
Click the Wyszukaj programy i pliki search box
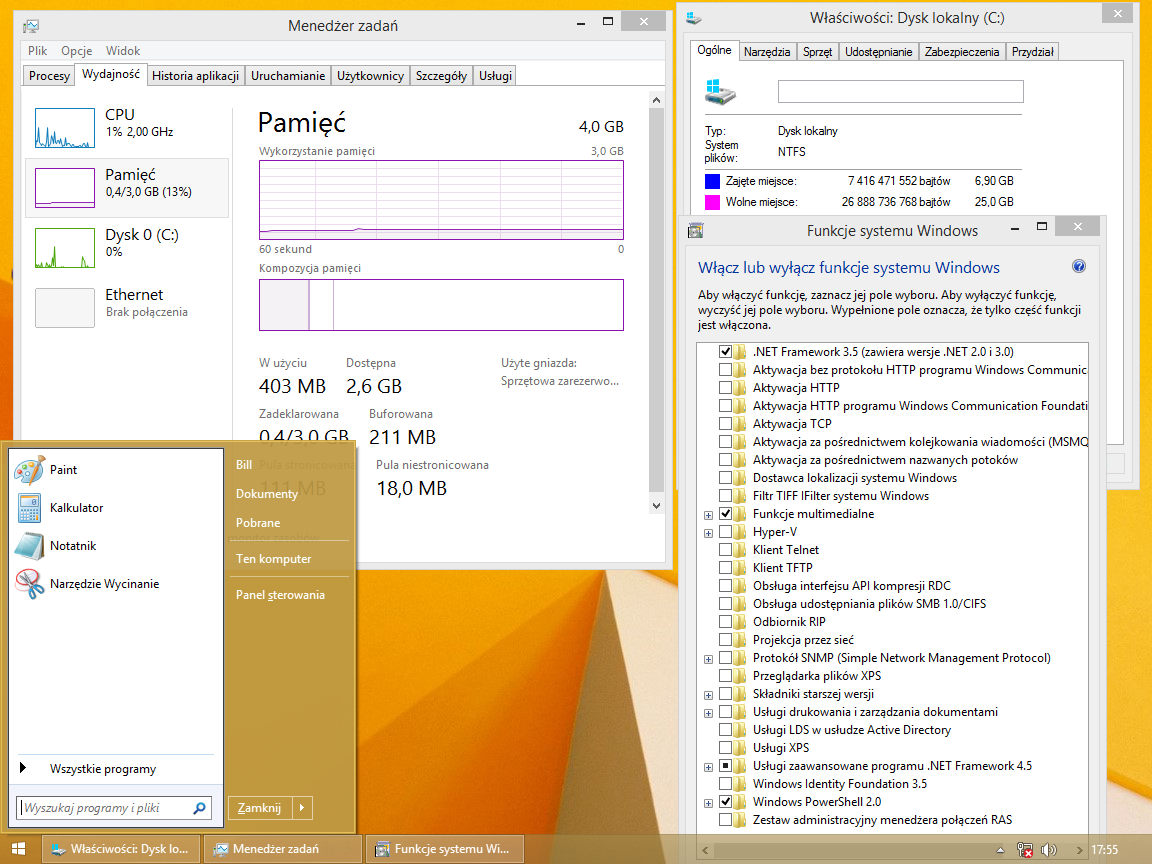pos(105,808)
